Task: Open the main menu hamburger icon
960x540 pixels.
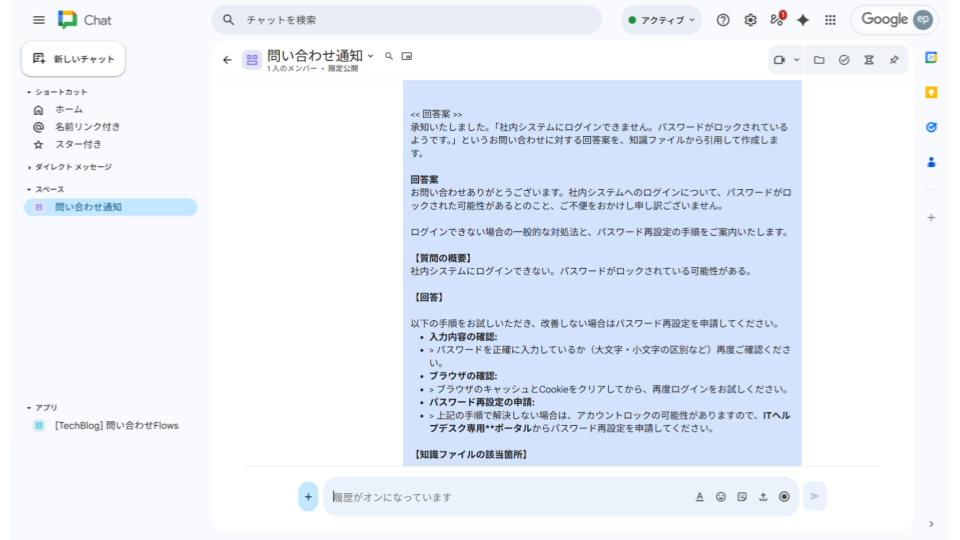Action: tap(39, 20)
